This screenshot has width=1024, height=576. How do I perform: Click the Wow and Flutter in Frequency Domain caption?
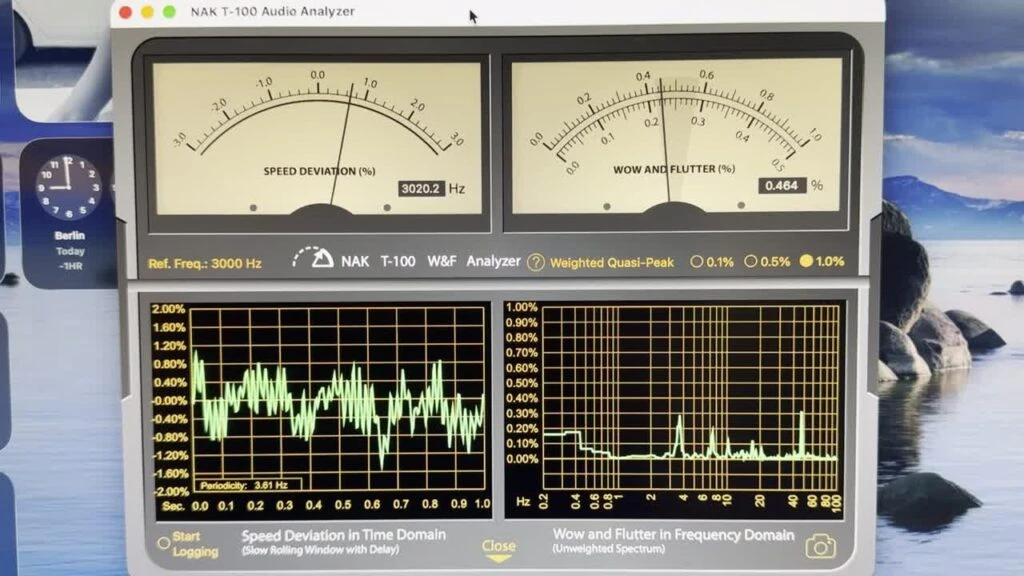673,535
